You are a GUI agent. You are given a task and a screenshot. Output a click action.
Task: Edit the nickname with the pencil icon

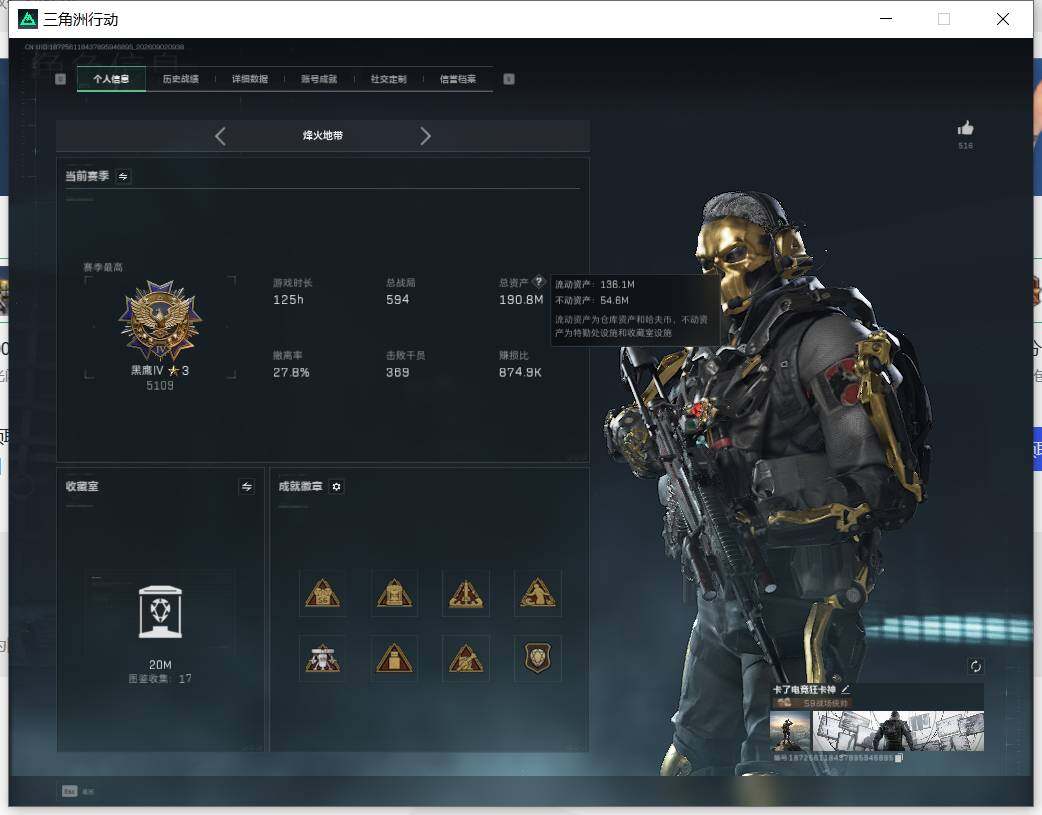(x=845, y=690)
